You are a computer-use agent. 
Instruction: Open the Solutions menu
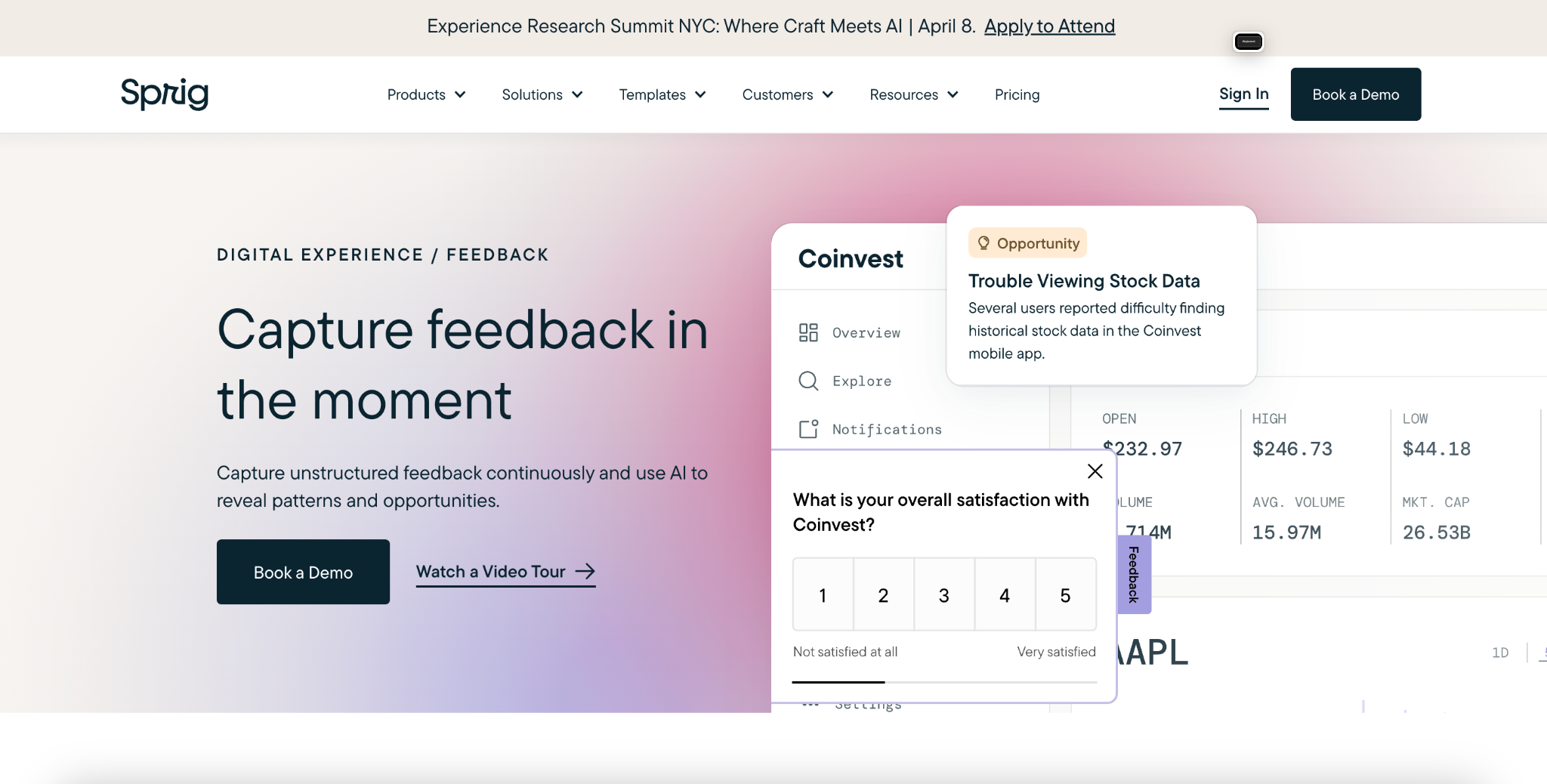542,94
